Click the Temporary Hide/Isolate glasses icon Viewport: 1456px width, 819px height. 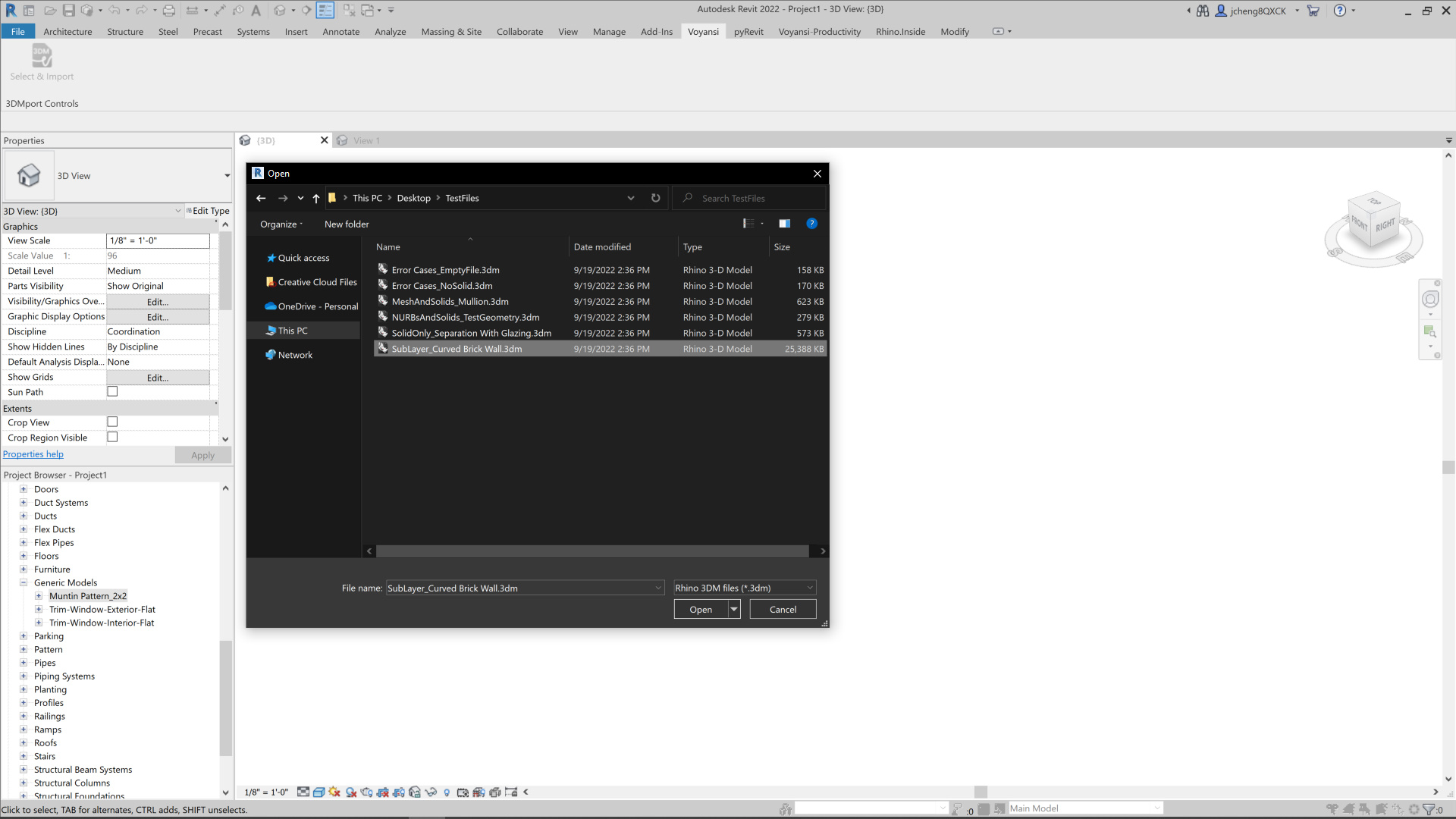click(431, 792)
